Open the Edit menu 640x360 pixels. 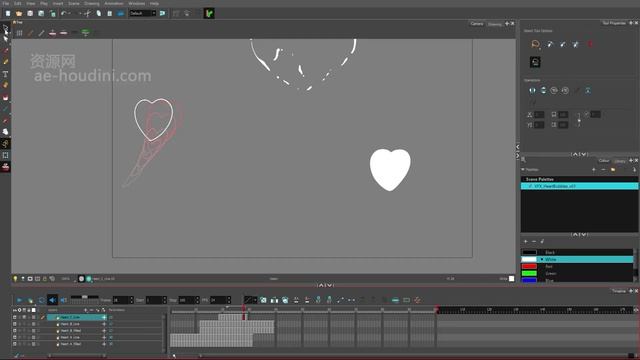tap(18, 3)
